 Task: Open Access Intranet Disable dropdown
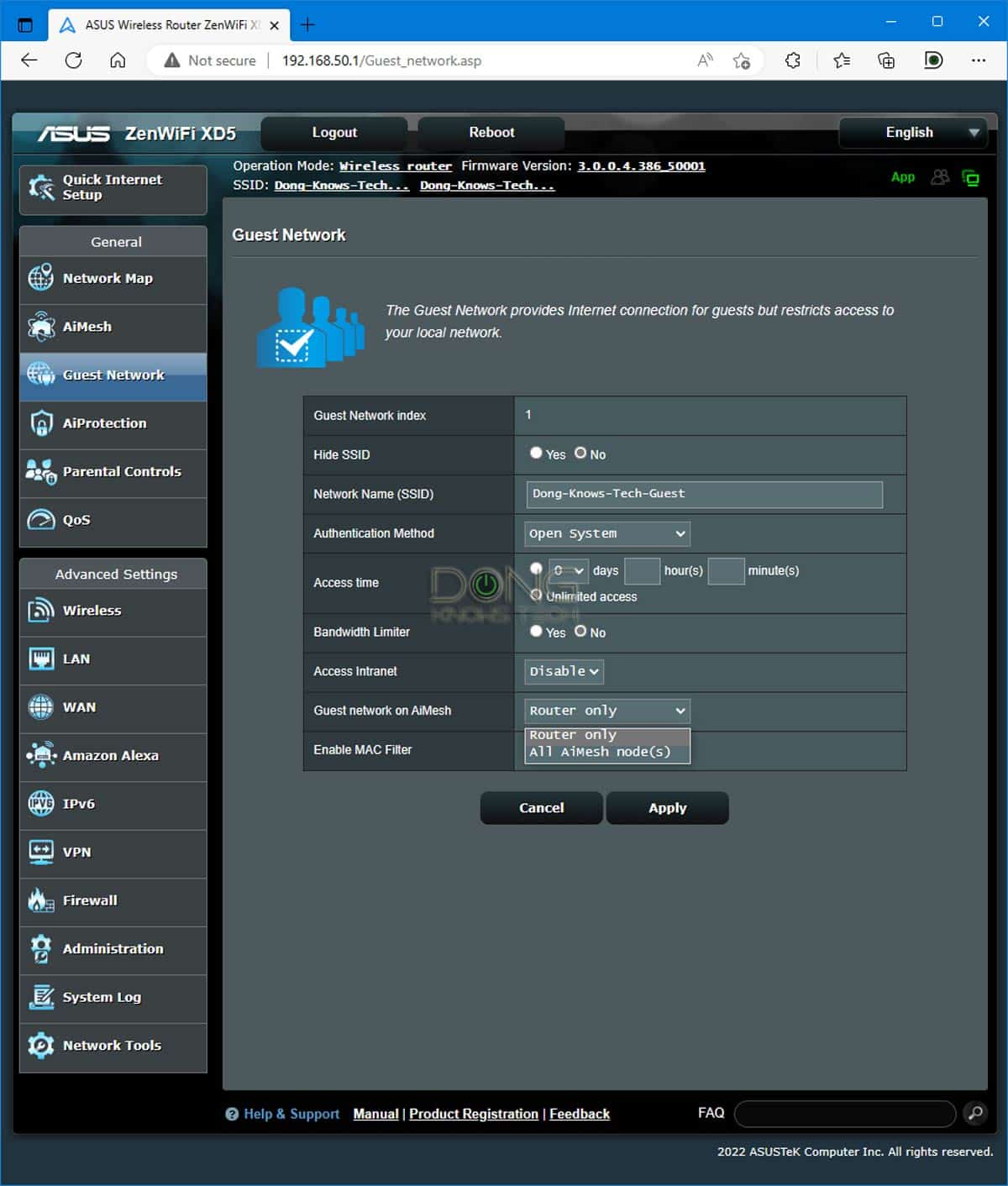point(564,671)
